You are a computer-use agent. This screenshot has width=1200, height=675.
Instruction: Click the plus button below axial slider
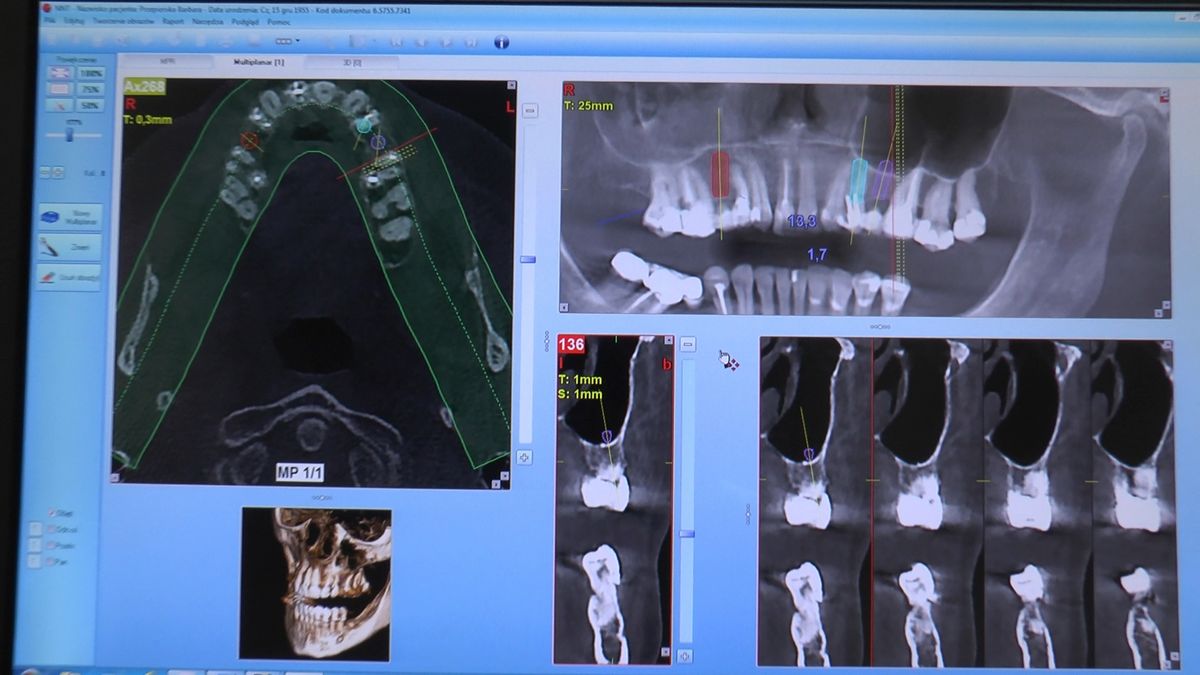(526, 457)
